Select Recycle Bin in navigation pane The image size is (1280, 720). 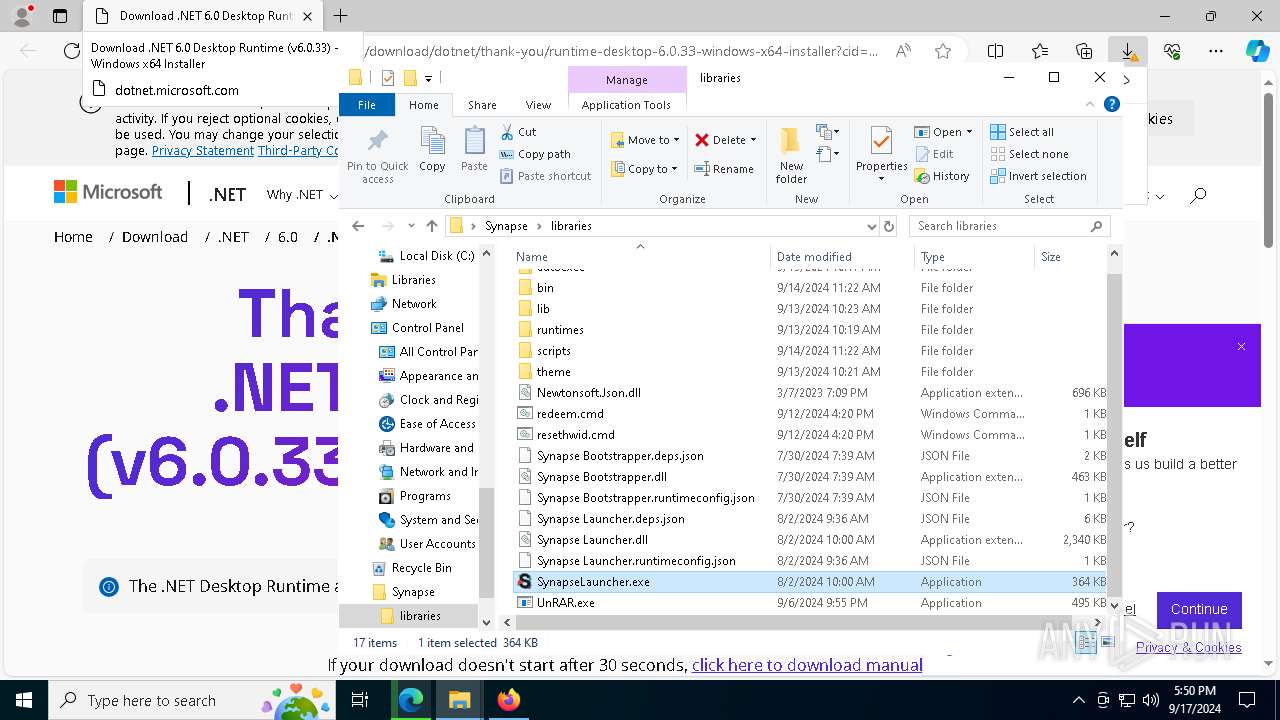[x=421, y=568]
